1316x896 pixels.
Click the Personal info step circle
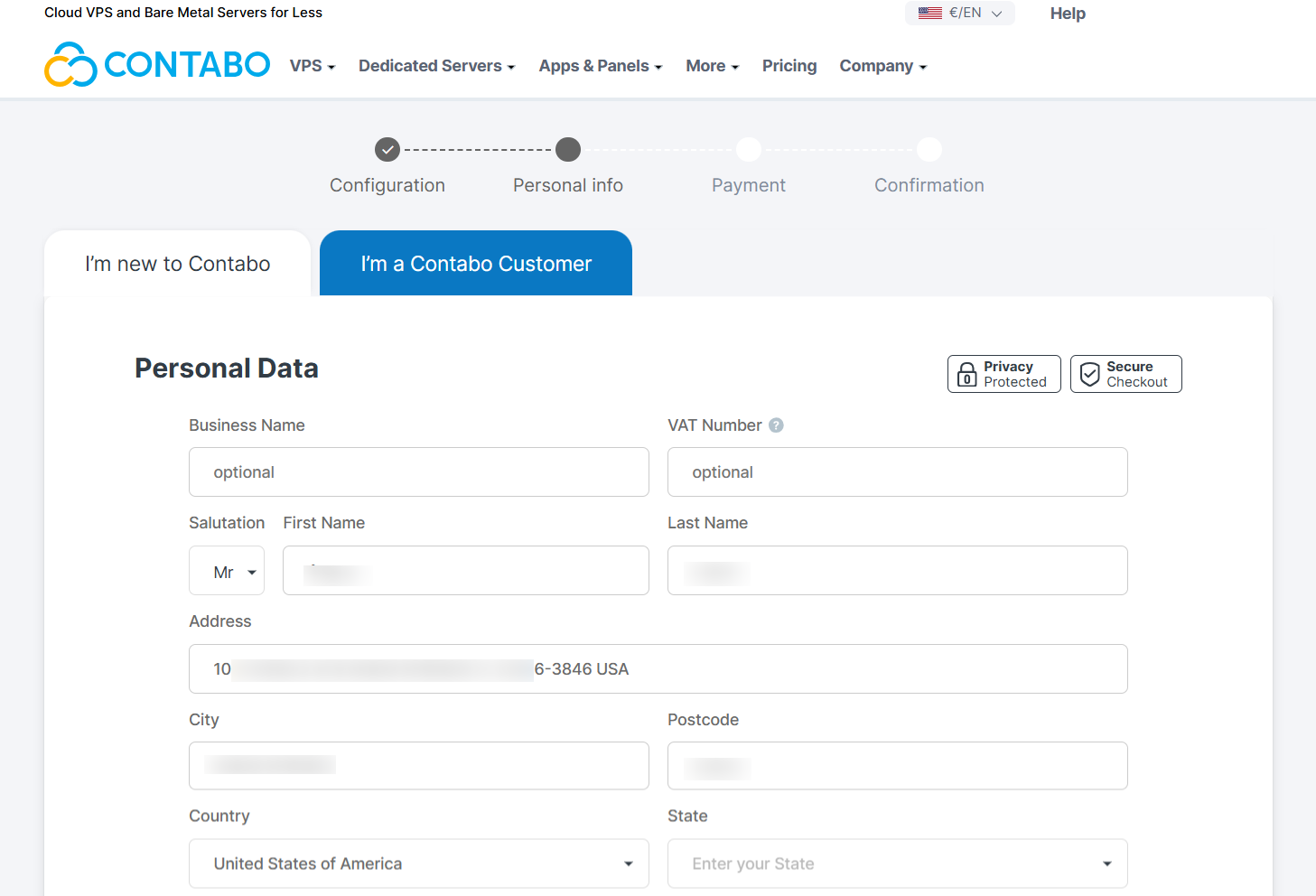tap(568, 149)
